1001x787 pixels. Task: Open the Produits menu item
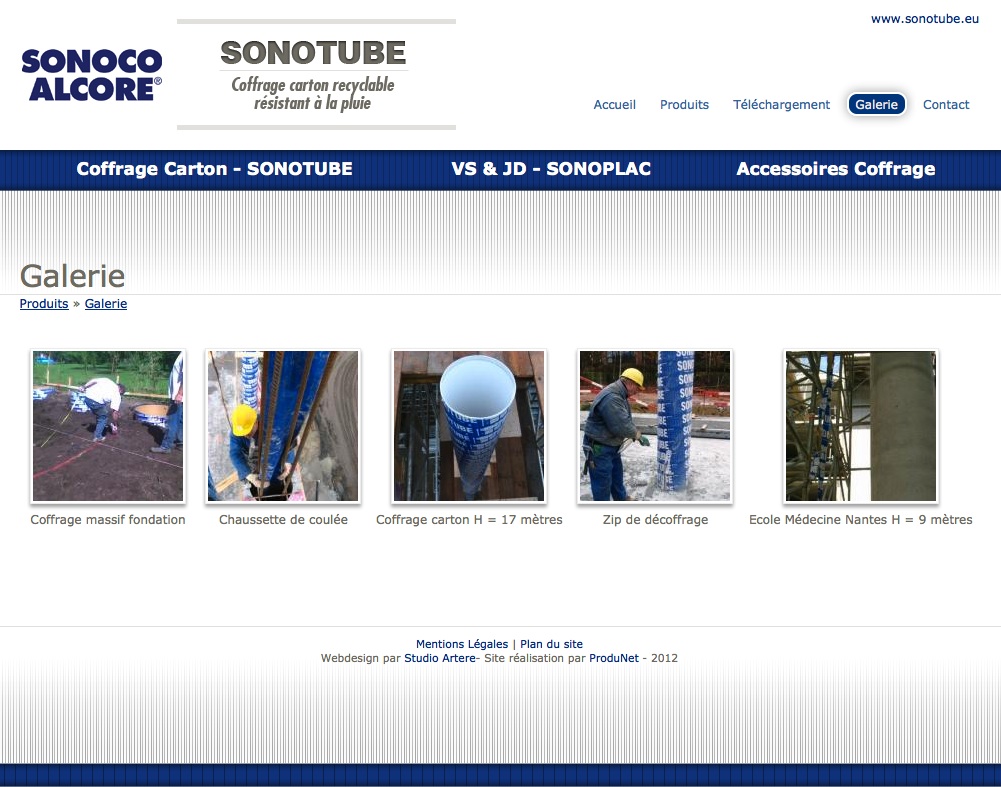tap(684, 104)
